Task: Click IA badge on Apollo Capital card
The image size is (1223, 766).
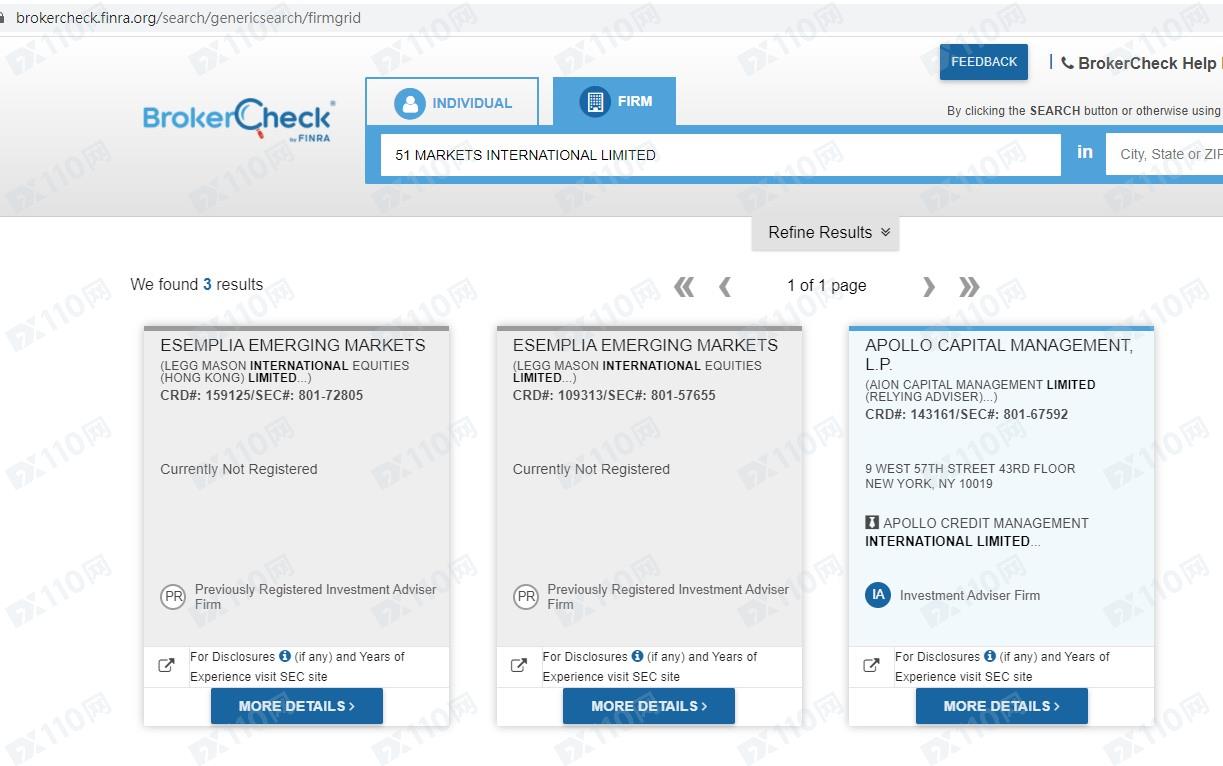Action: pos(878,595)
